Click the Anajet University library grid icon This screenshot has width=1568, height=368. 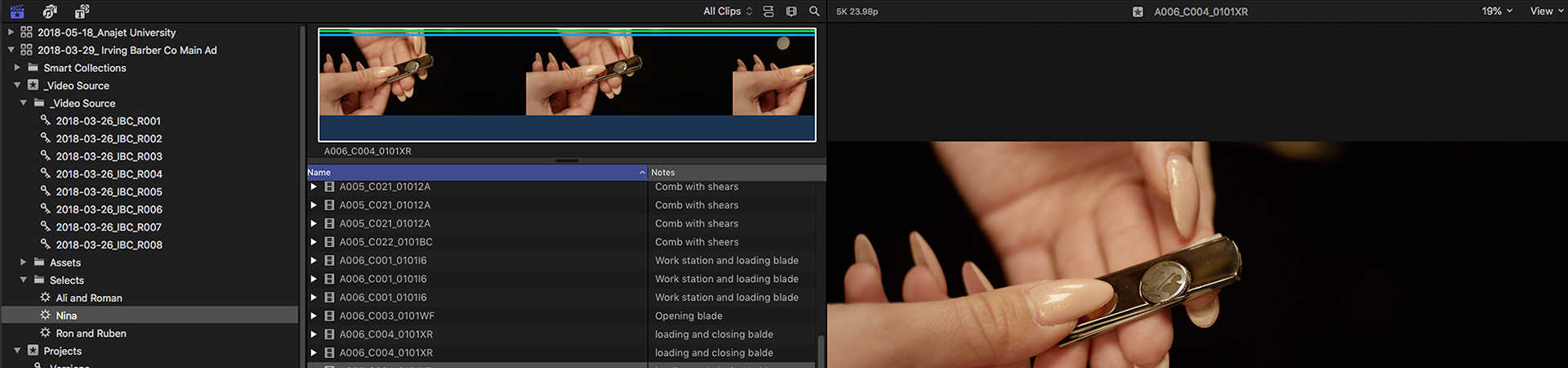(x=27, y=32)
